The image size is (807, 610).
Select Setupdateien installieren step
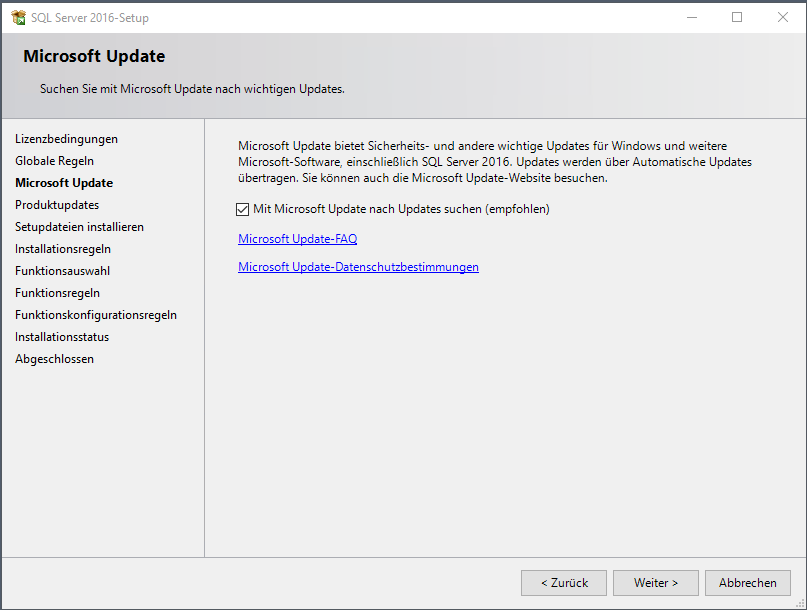click(79, 227)
